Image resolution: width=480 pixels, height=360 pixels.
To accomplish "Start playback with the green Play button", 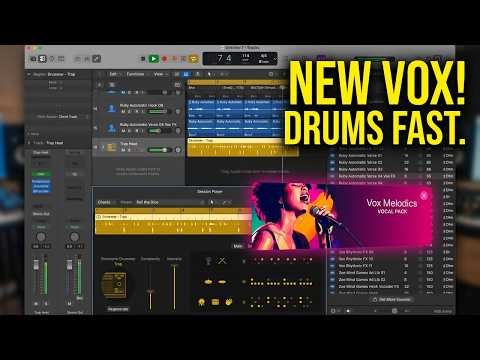I will 154,59.
